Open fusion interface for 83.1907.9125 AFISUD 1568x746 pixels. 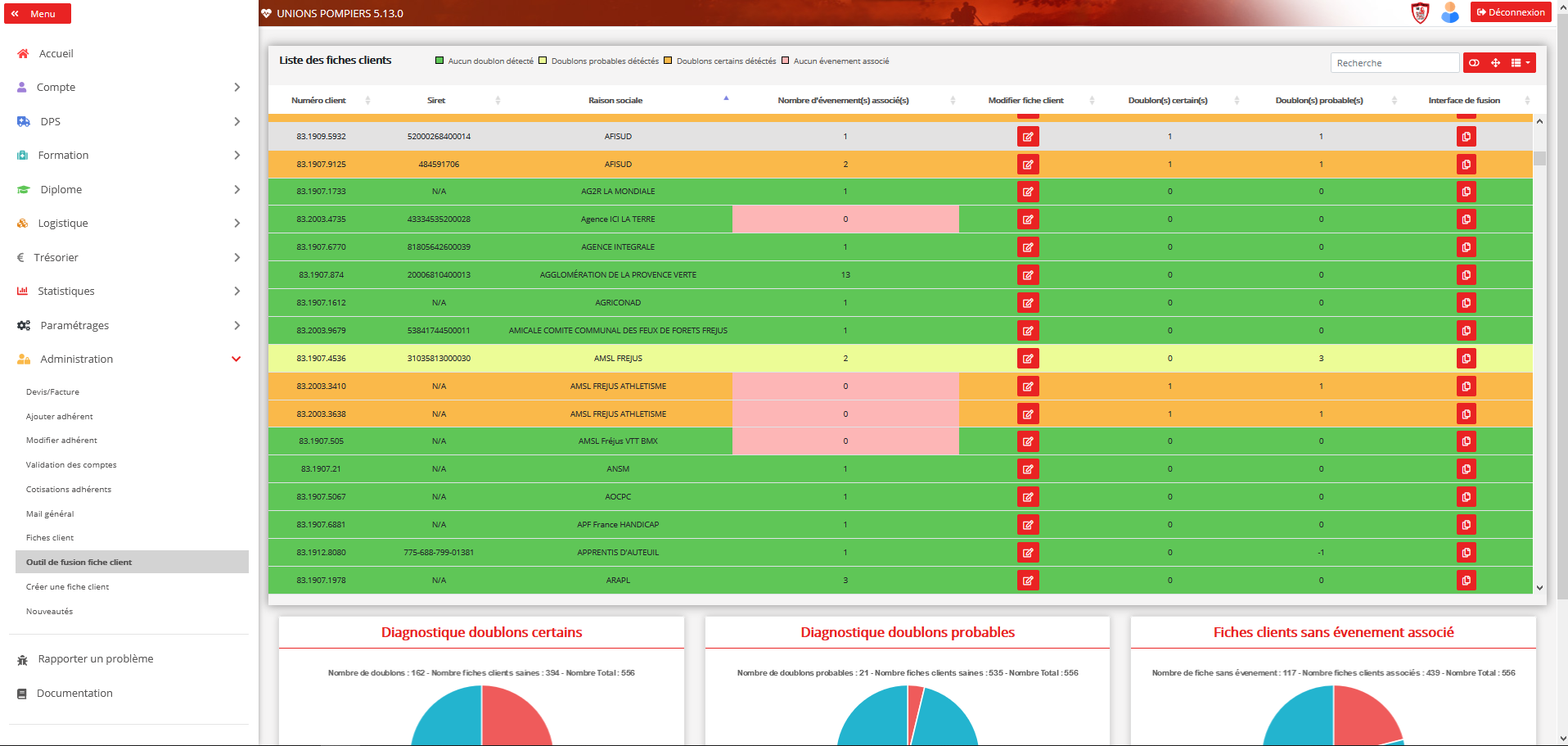(x=1466, y=165)
